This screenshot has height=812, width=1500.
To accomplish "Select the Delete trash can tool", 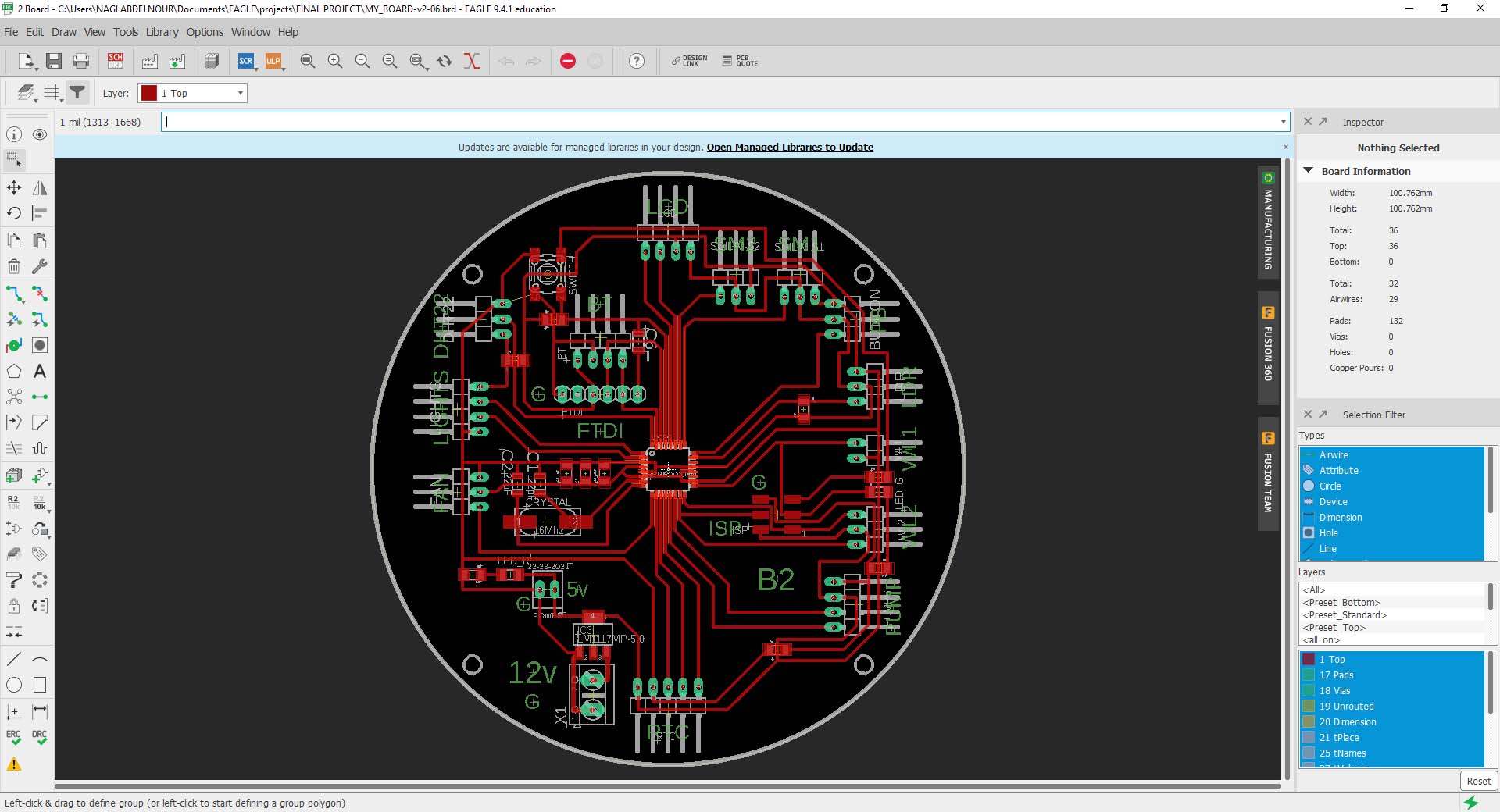I will (14, 266).
